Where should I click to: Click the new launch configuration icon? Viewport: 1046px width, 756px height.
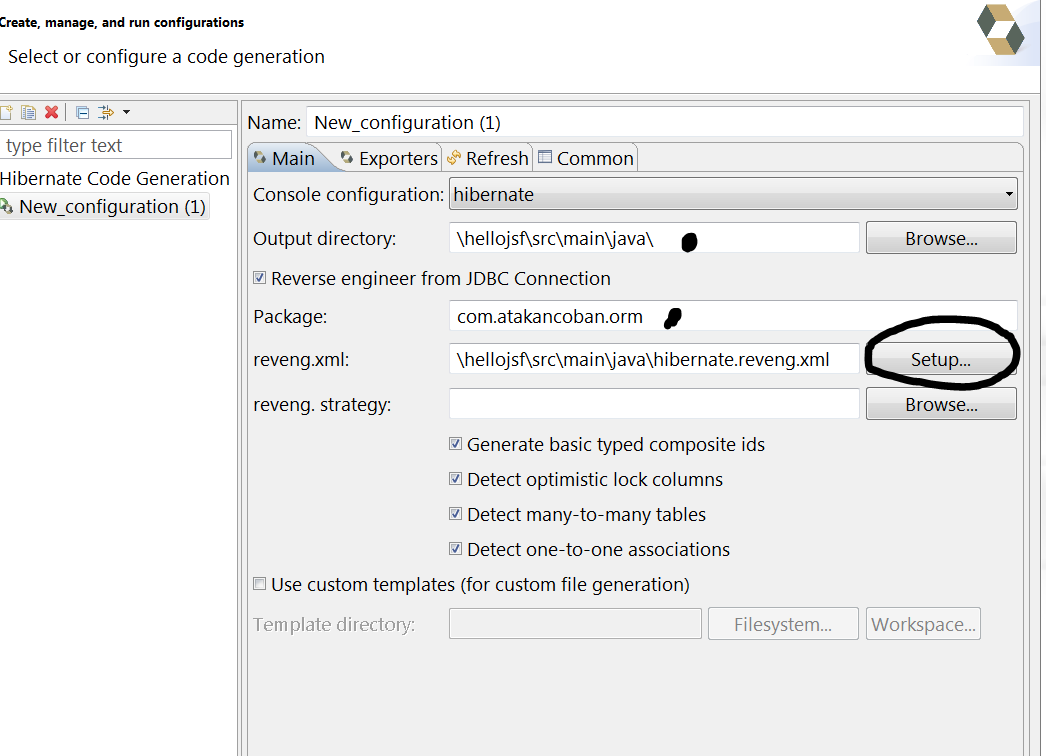point(6,112)
